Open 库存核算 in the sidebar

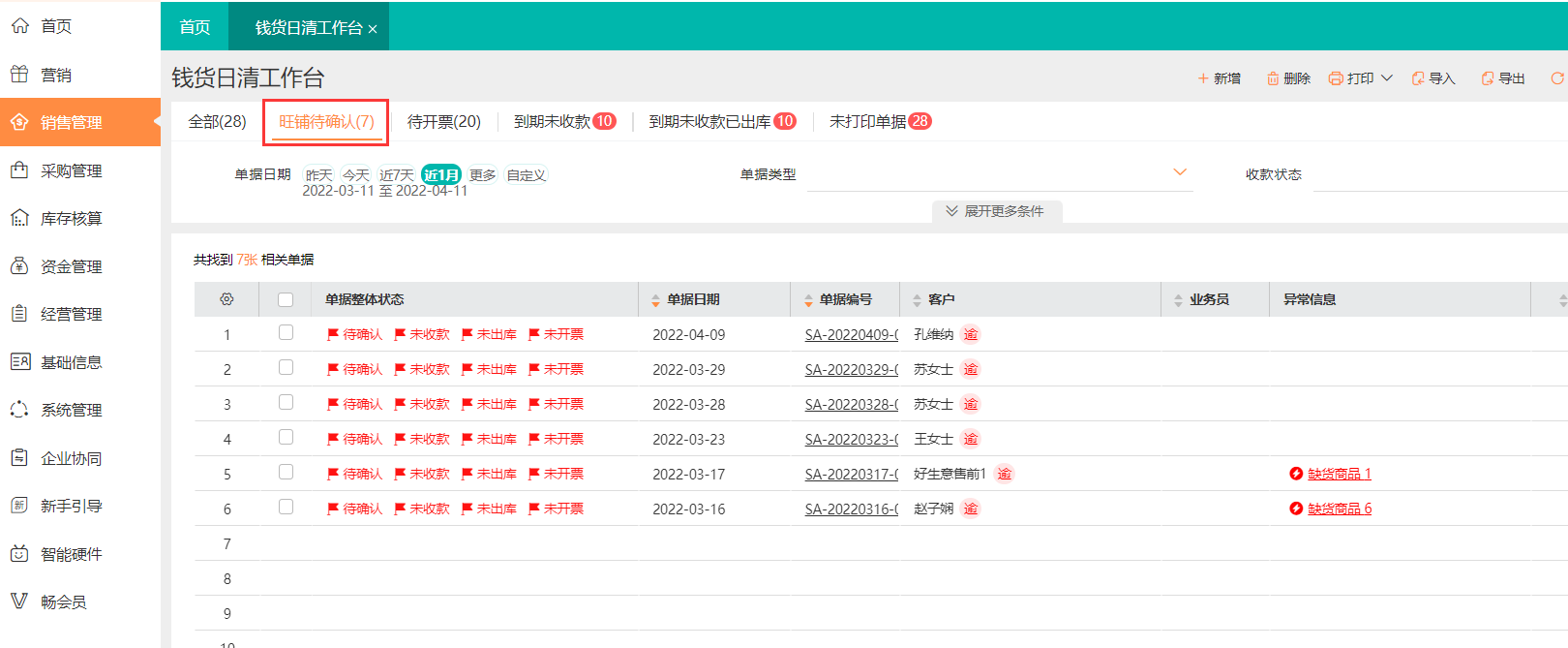point(71,219)
